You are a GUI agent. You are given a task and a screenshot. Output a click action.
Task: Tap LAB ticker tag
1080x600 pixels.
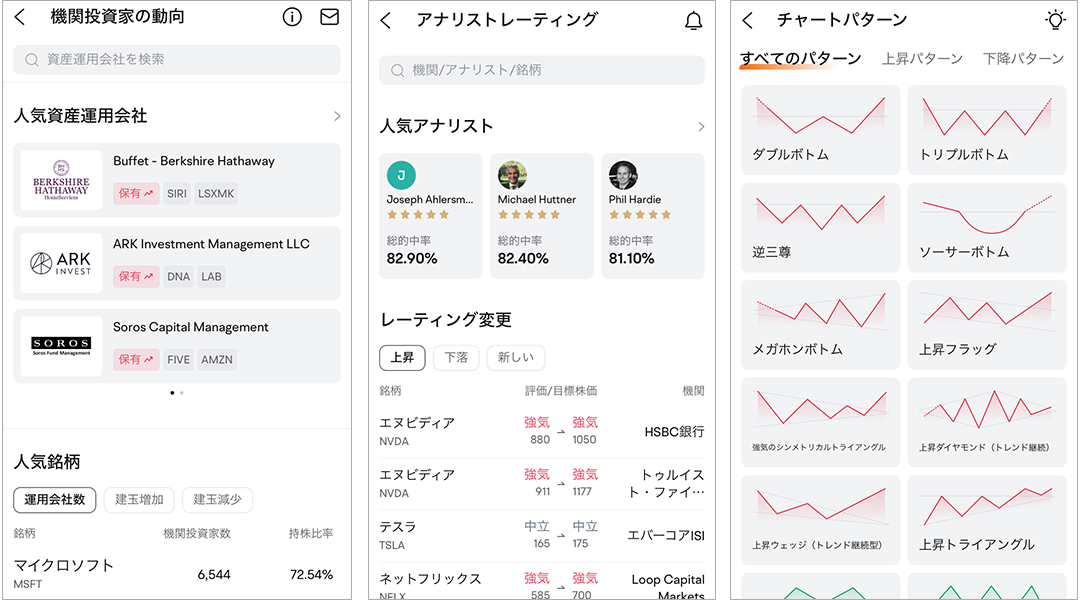211,276
